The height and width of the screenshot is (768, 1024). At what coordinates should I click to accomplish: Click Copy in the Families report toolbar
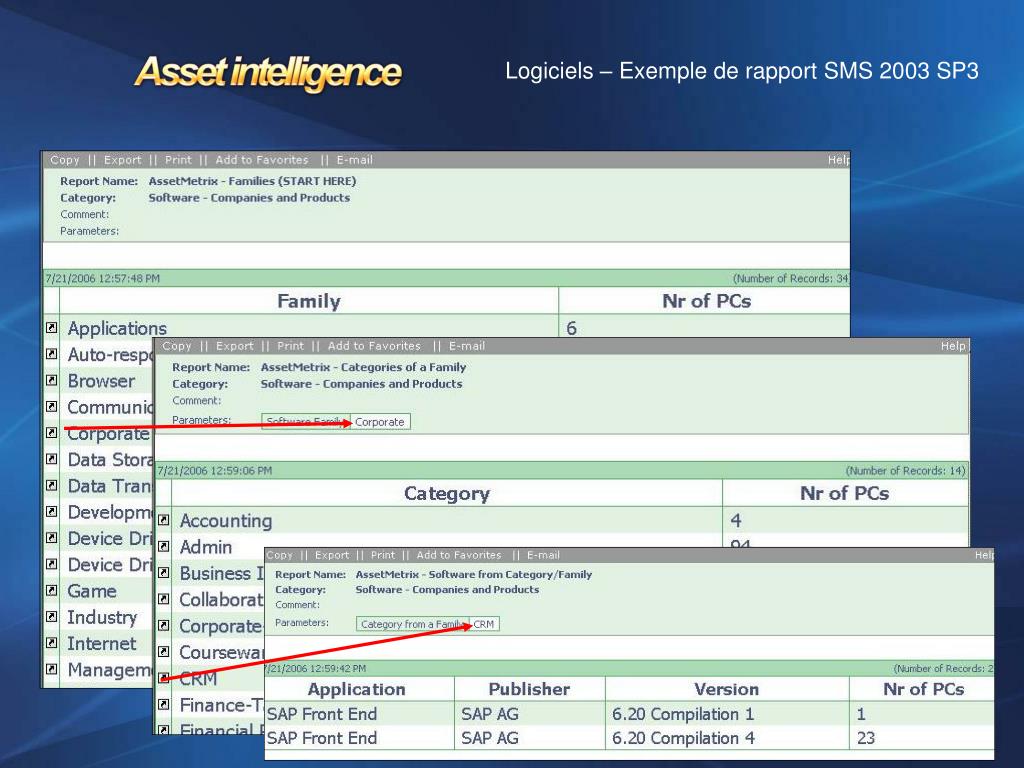pyautogui.click(x=65, y=160)
